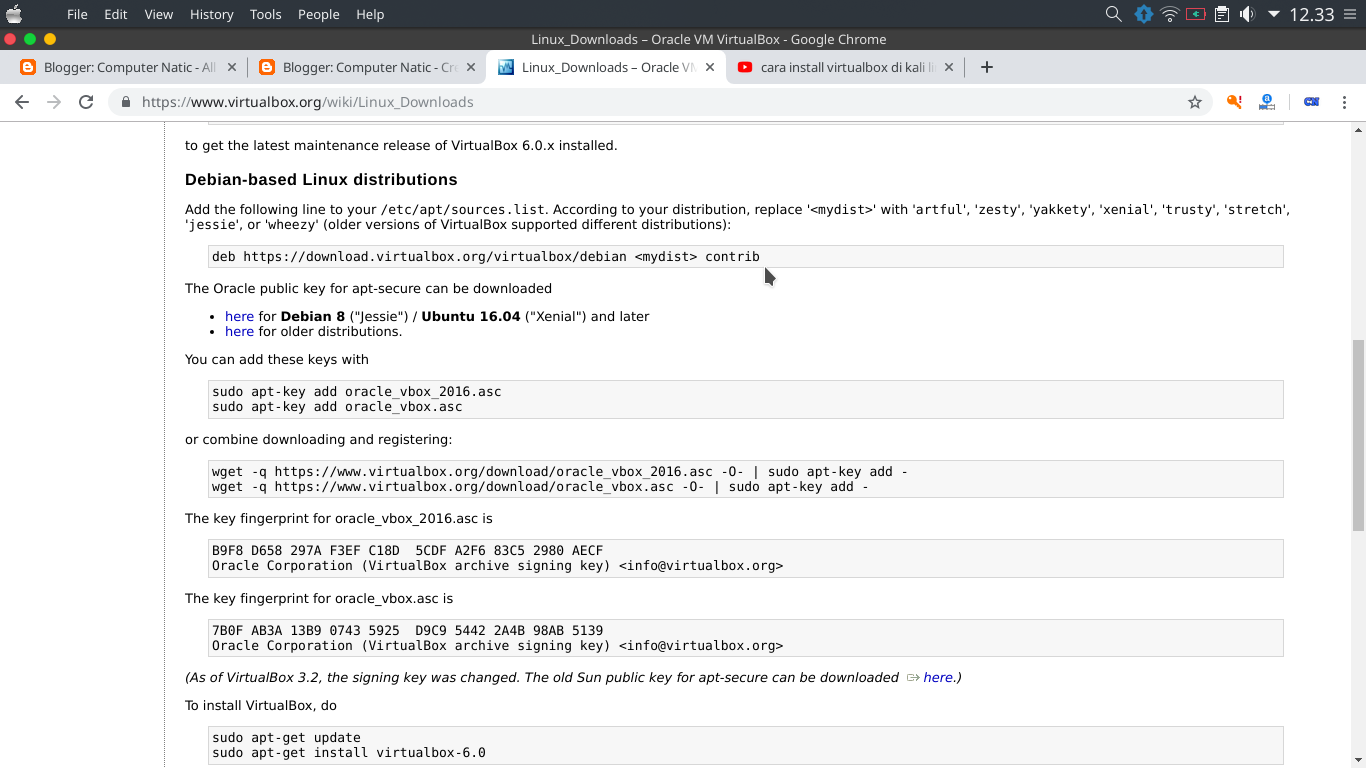1366x768 pixels.
Task: Expand the hidden system tray arrow
Action: point(1274,14)
